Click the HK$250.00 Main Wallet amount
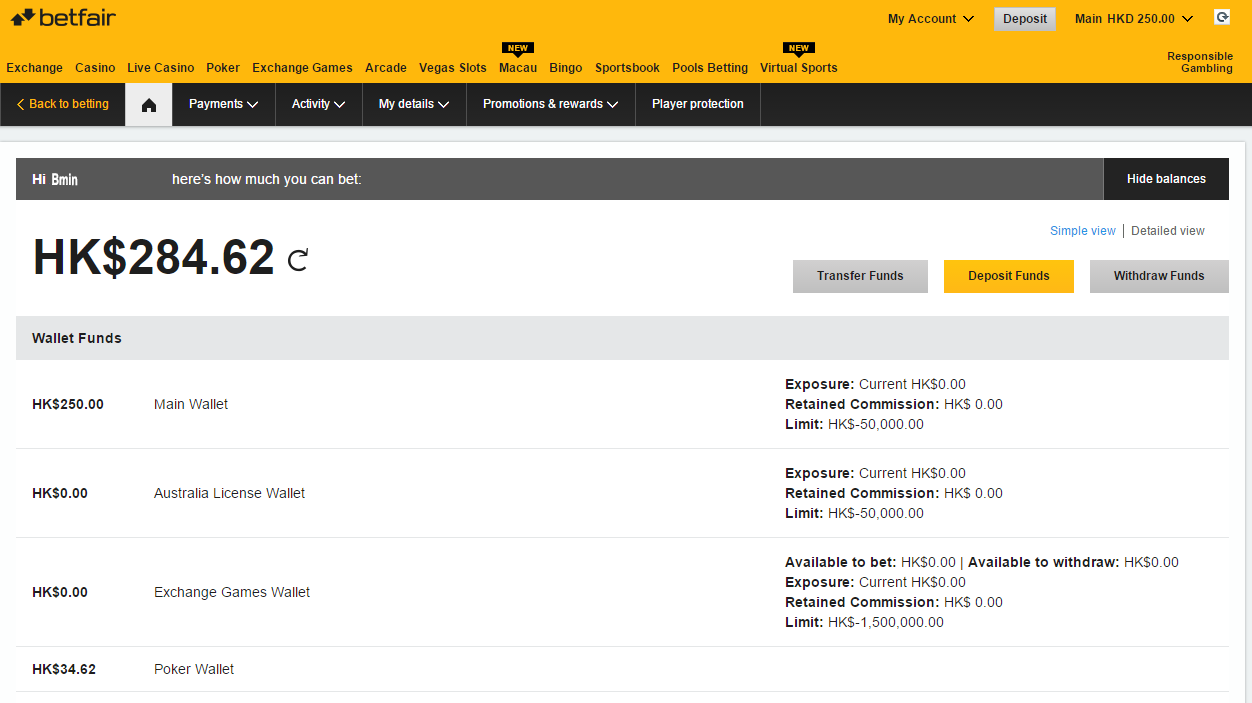Screen dimensions: 1252x703 (x=68, y=405)
